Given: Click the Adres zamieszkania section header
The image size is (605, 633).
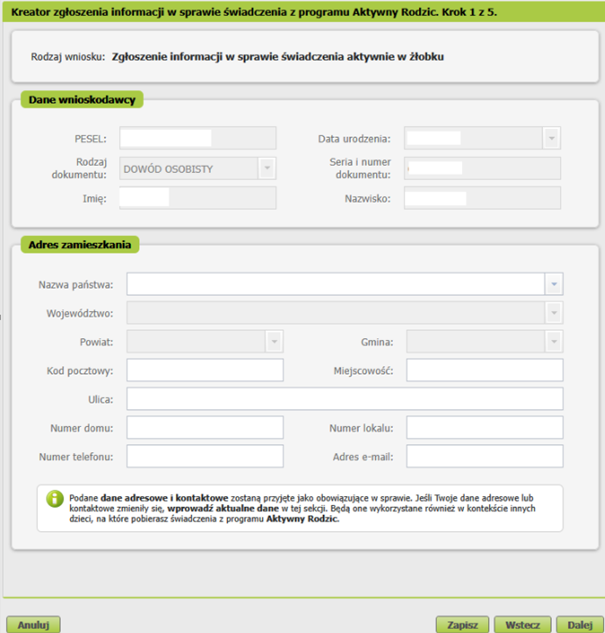Looking at the screenshot, I should [80, 245].
